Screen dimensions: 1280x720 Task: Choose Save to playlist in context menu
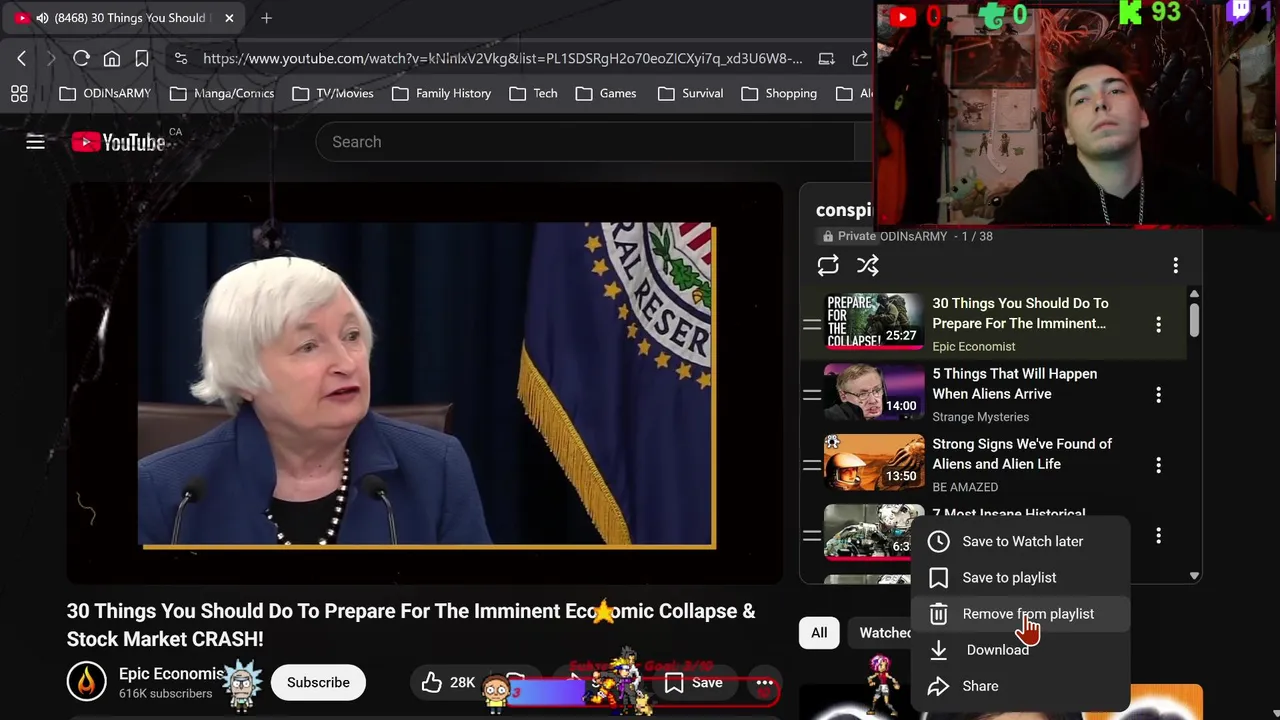coord(1020,577)
